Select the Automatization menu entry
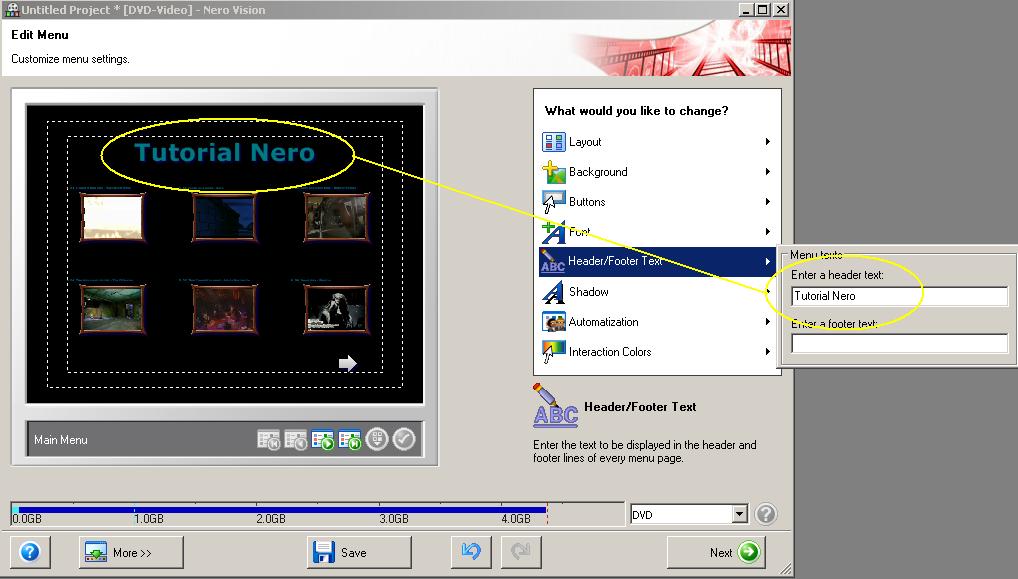 (657, 322)
